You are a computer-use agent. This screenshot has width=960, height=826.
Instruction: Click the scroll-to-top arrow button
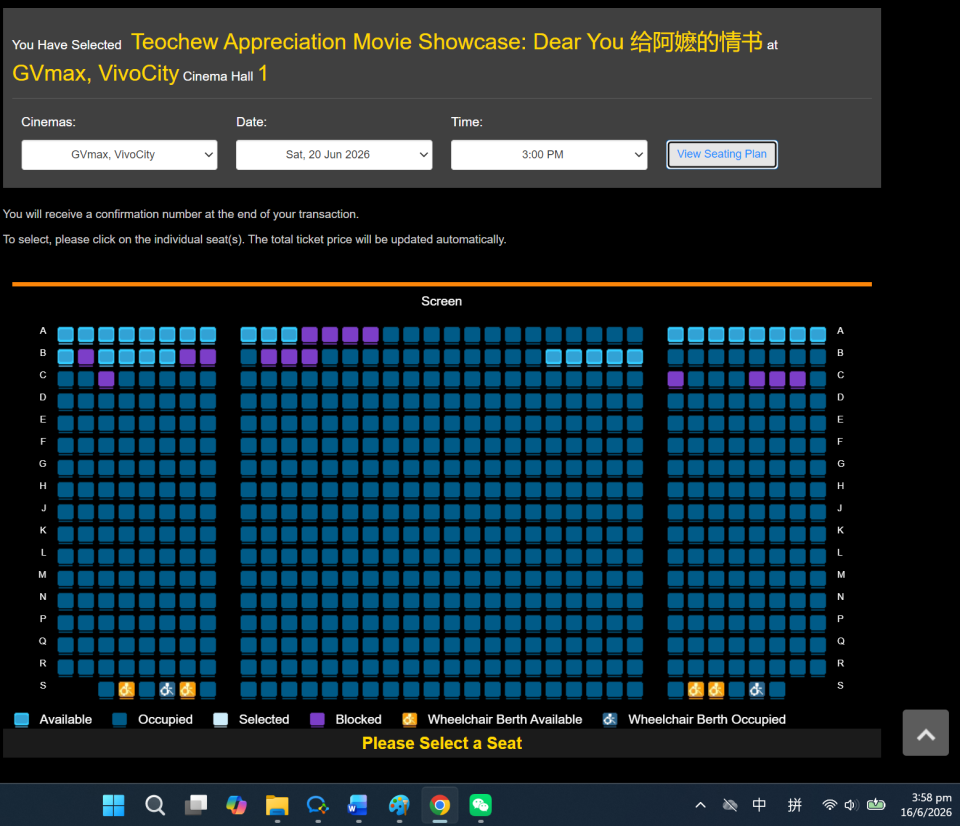[x=925, y=733]
